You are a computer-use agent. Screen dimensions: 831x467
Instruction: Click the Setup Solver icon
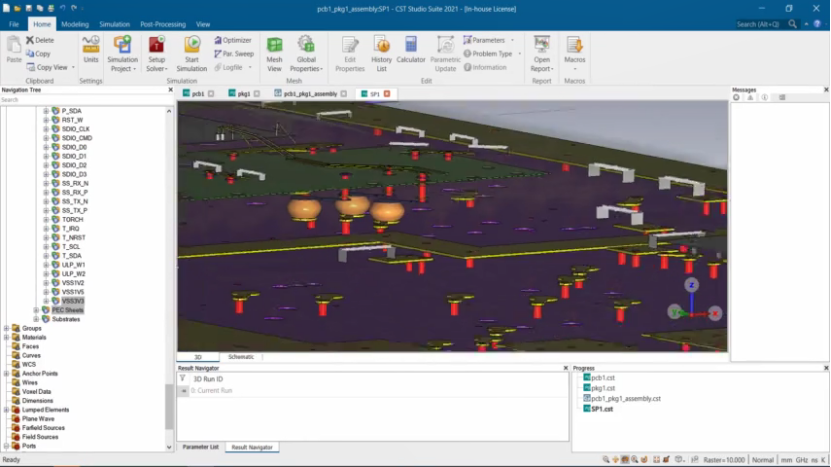[156, 45]
